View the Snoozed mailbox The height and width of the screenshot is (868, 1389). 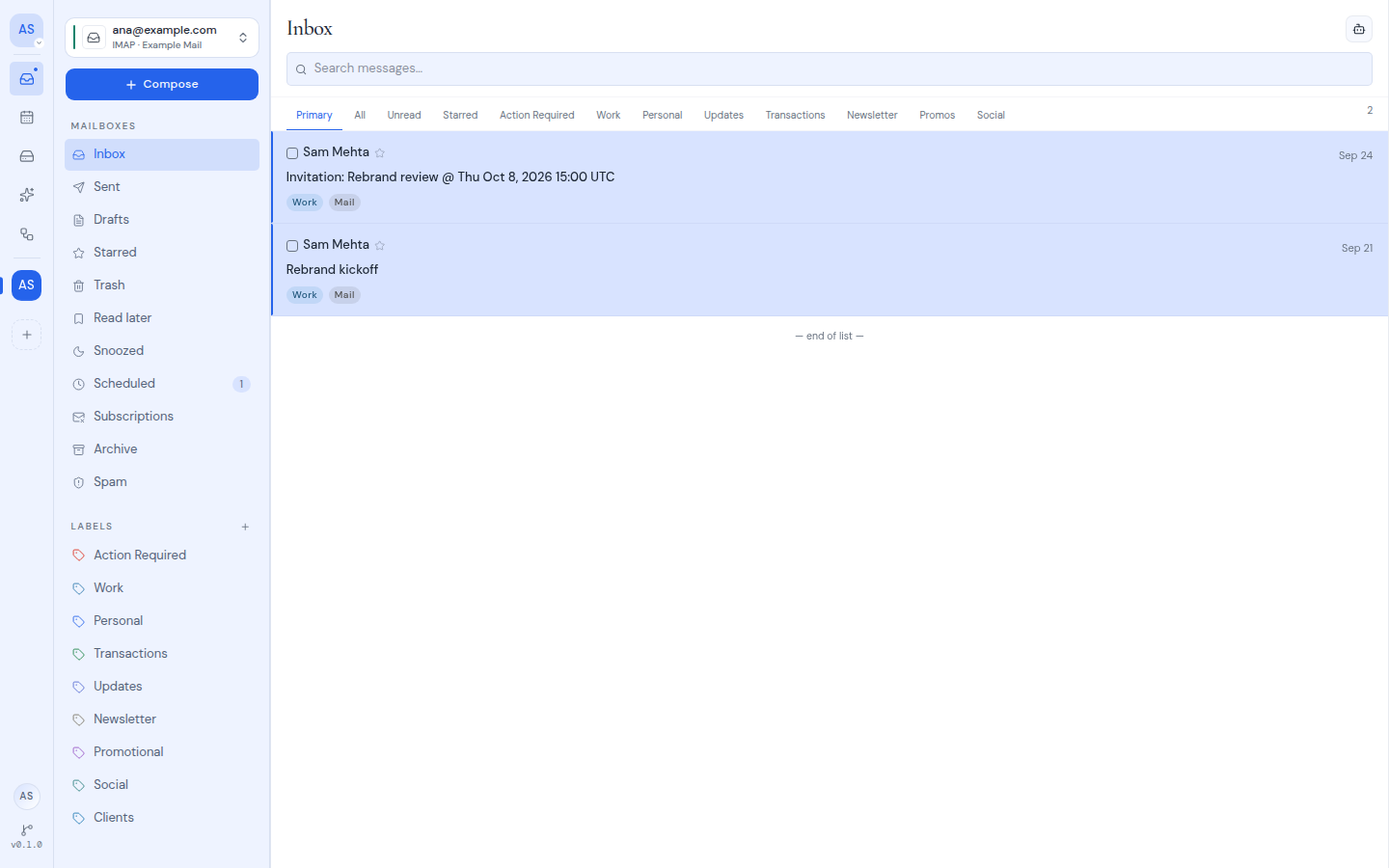pos(162,351)
